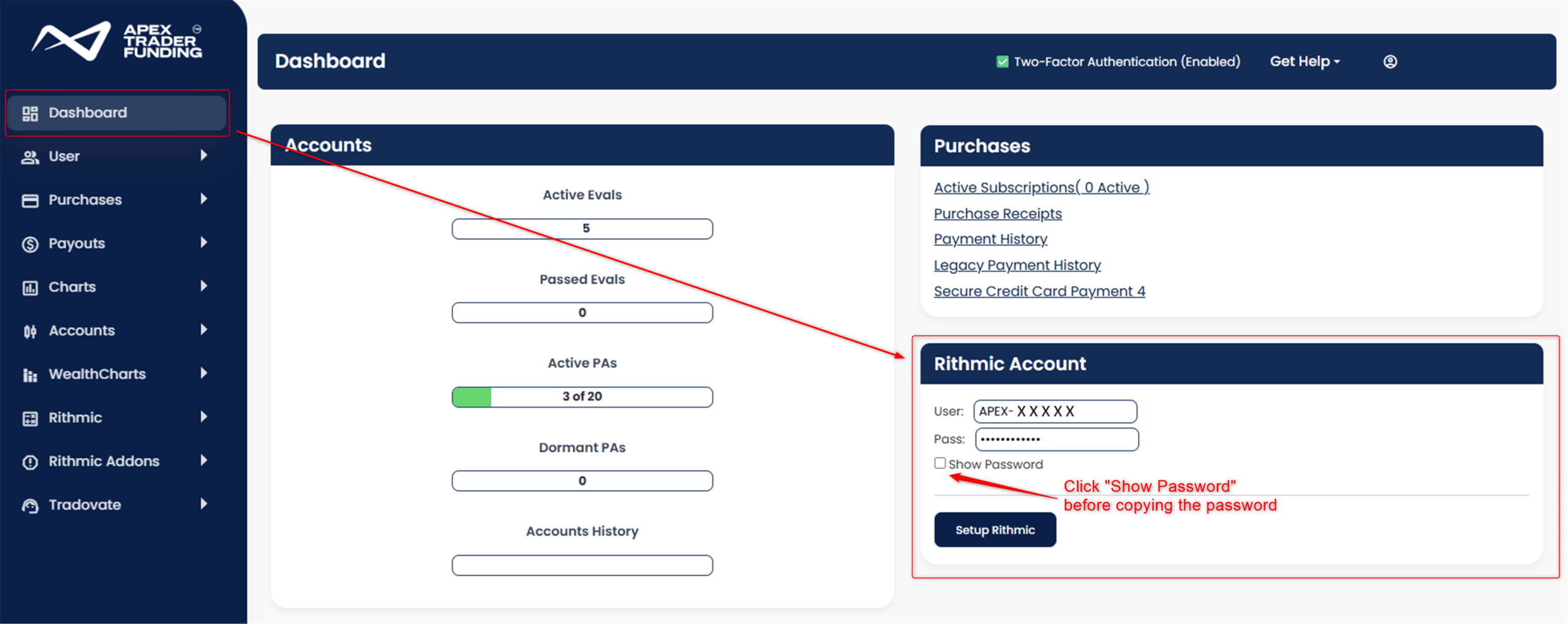Click the Accounts History label
The image size is (1568, 624).
pos(582,531)
